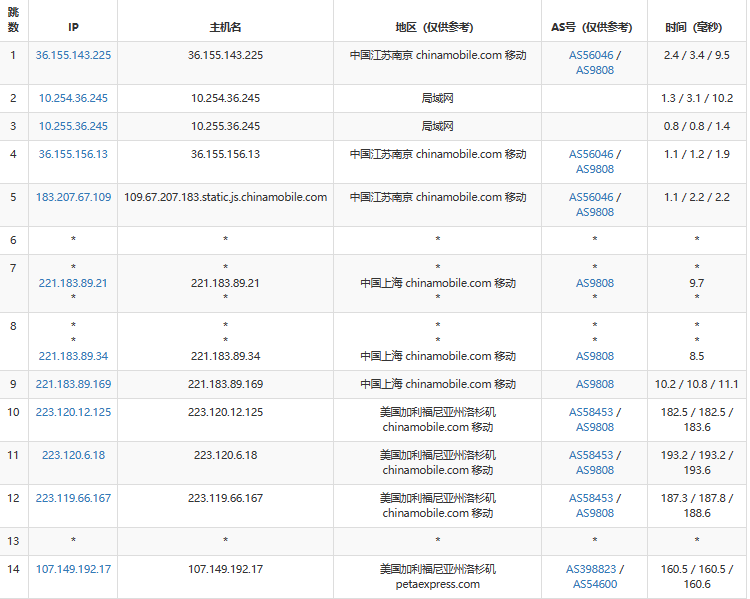Select 局域网 region text in hop 2
The image size is (750, 599).
pos(437,98)
